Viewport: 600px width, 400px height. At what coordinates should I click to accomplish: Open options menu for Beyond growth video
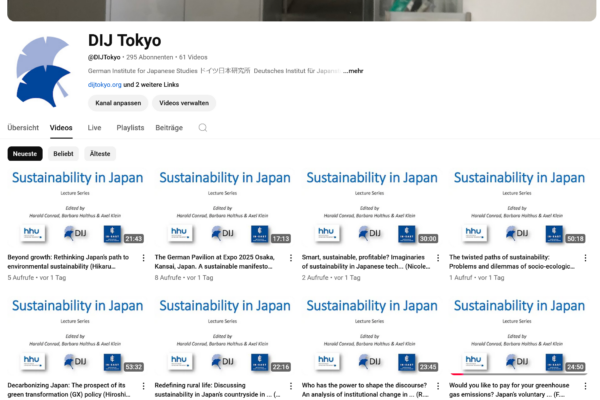143,258
